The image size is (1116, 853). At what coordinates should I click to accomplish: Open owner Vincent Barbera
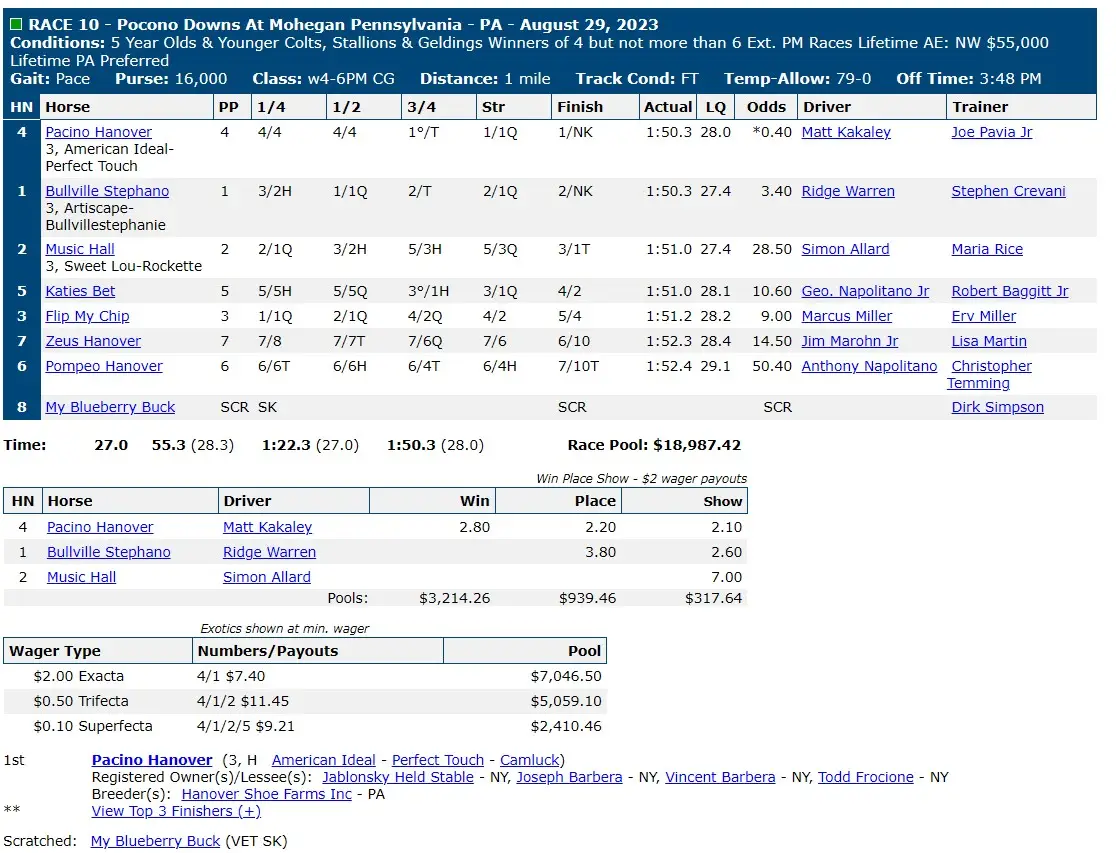[x=720, y=777]
